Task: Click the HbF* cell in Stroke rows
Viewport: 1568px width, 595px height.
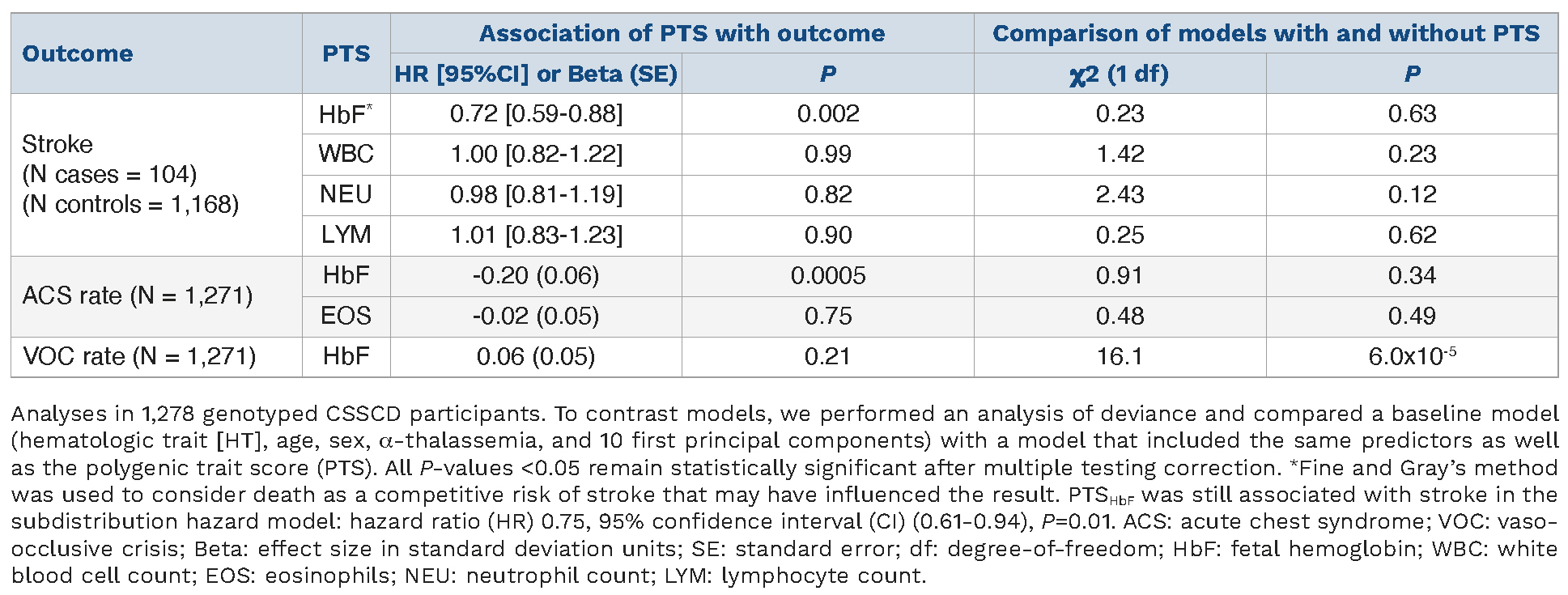Action: point(346,114)
